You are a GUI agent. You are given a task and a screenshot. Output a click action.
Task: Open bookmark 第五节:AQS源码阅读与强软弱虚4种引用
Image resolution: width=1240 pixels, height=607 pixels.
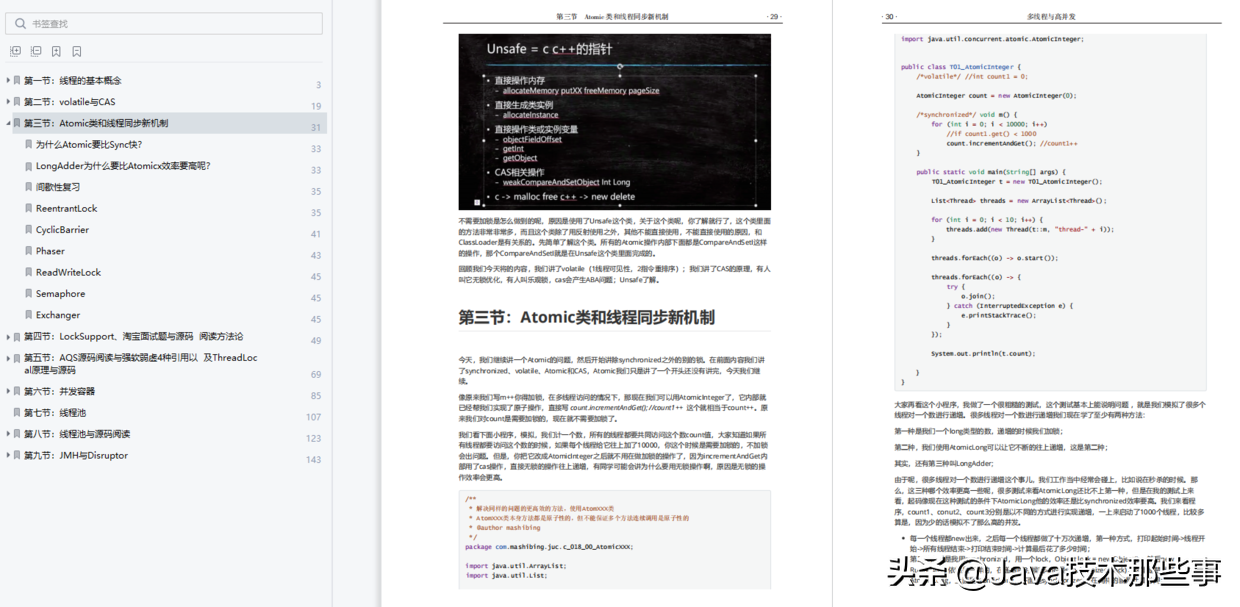pyautogui.click(x=140, y=364)
